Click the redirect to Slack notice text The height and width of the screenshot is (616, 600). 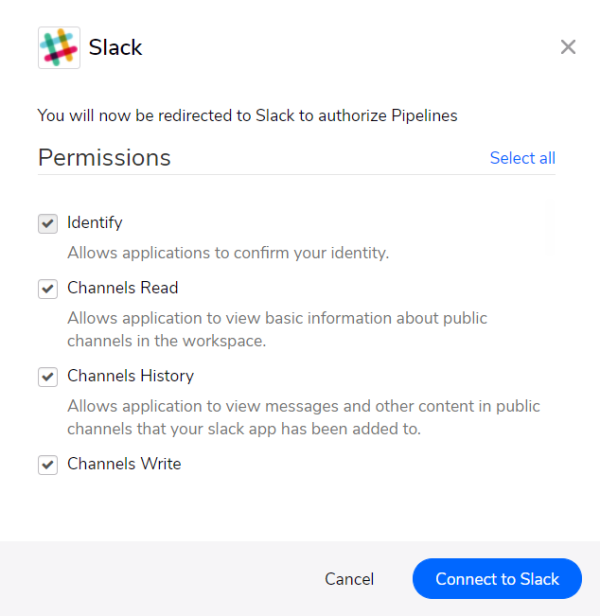pyautogui.click(x=248, y=116)
